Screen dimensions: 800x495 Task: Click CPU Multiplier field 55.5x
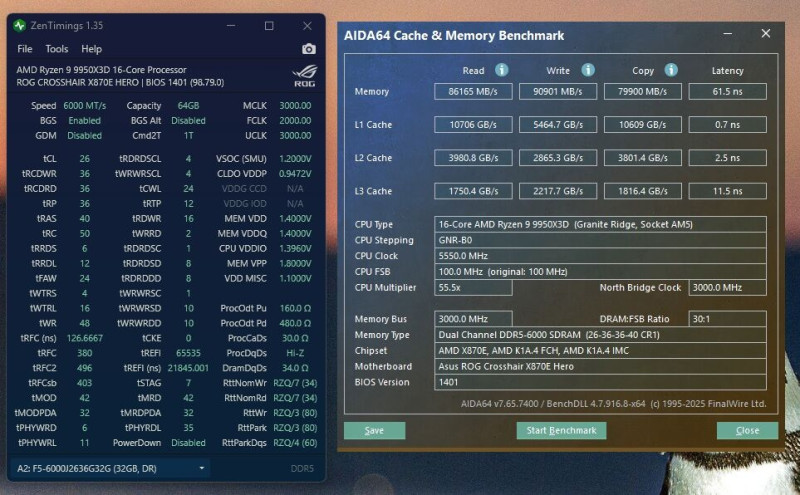(473, 288)
